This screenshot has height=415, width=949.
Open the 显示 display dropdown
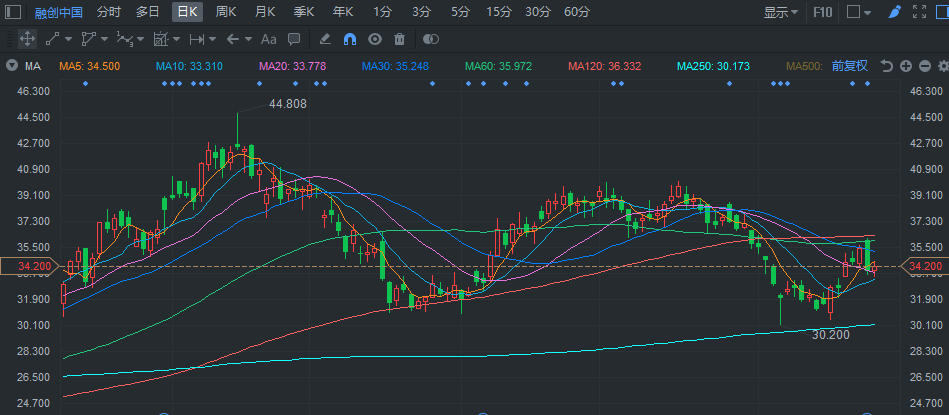click(x=780, y=12)
